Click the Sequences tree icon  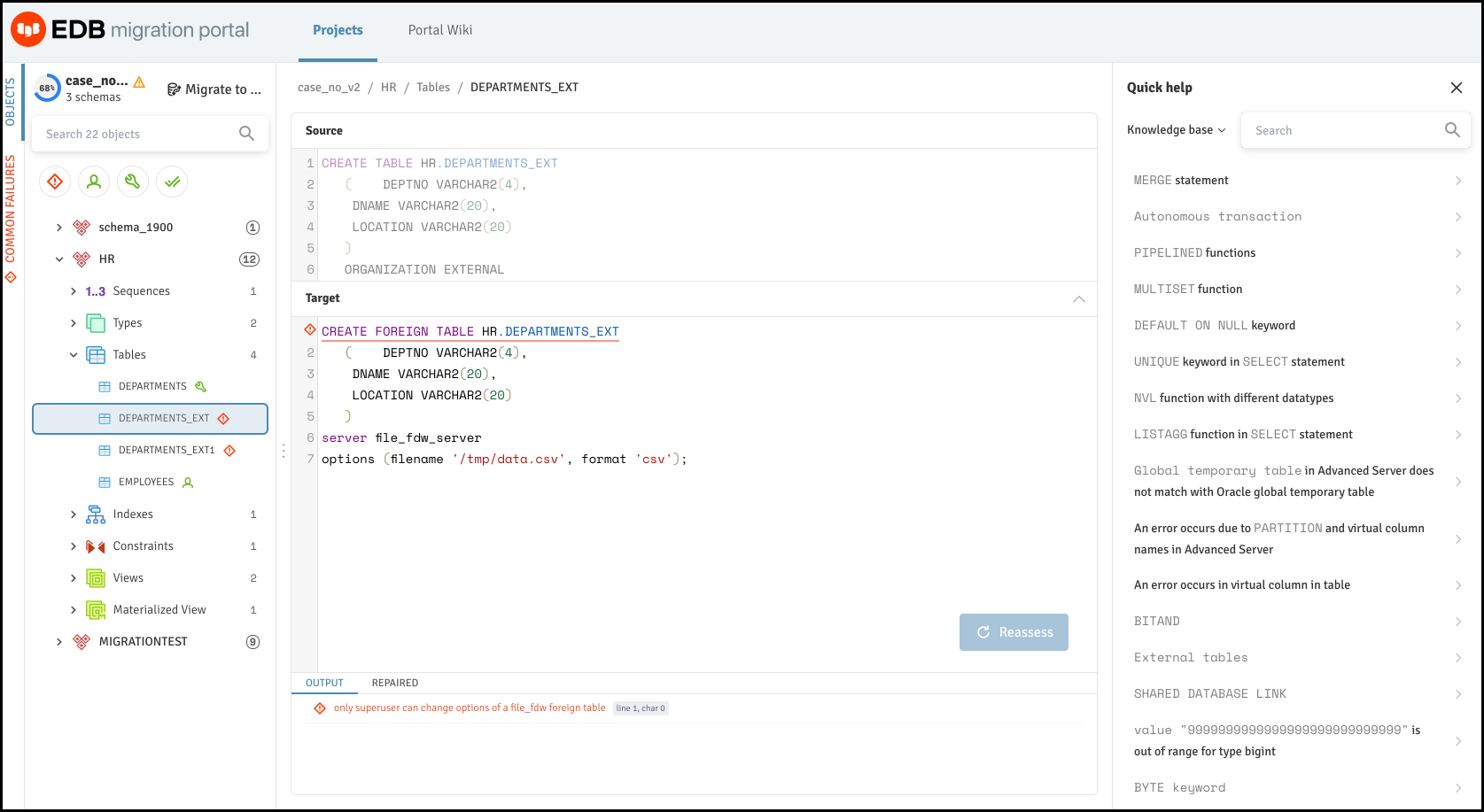point(95,291)
